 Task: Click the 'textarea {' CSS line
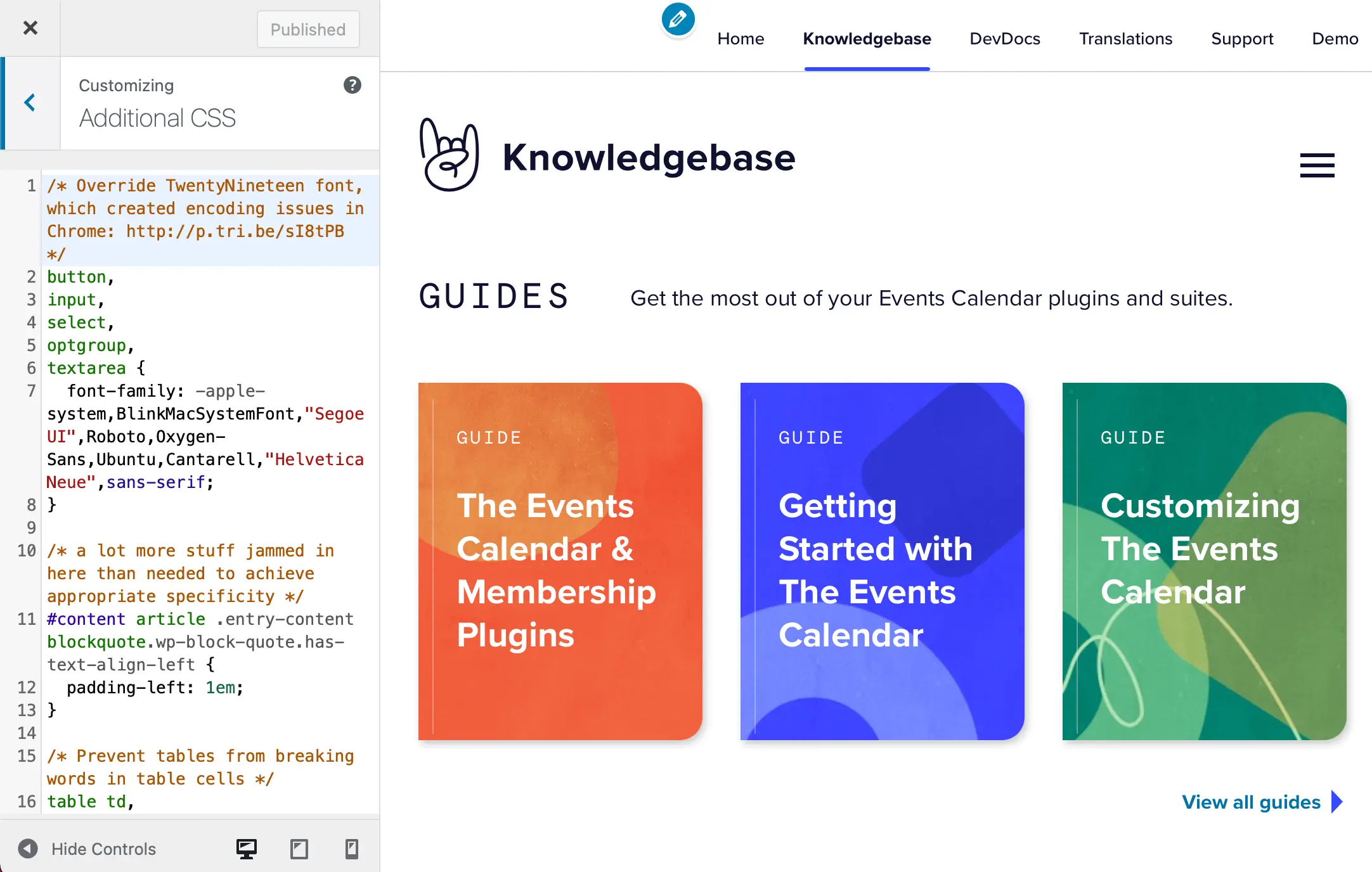(210, 368)
